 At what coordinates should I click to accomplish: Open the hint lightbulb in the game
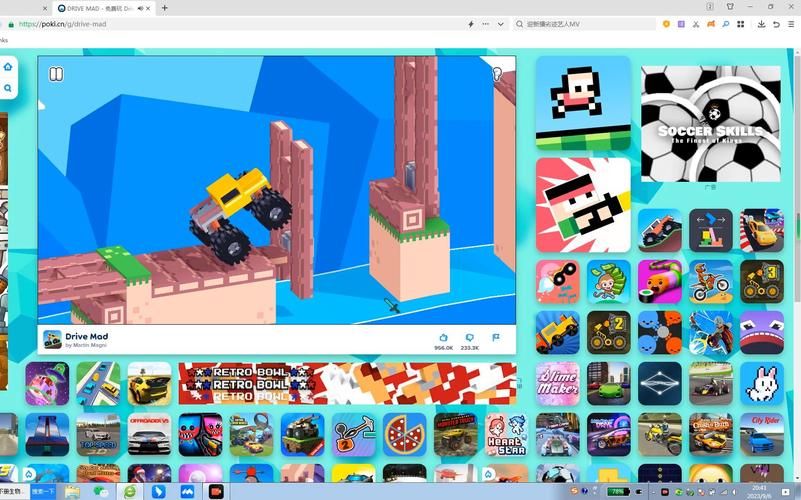tap(498, 75)
